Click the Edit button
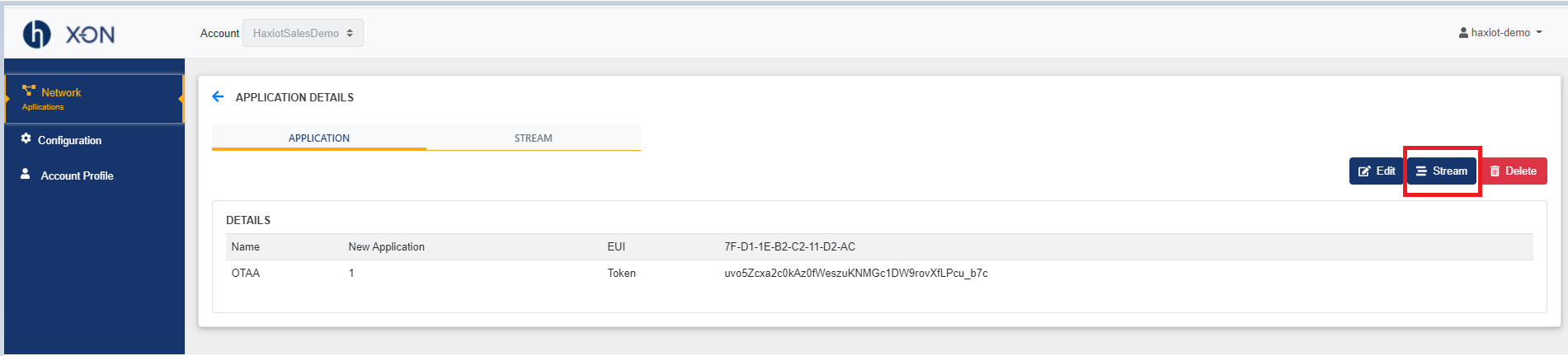This screenshot has width=1568, height=356. point(1377,171)
